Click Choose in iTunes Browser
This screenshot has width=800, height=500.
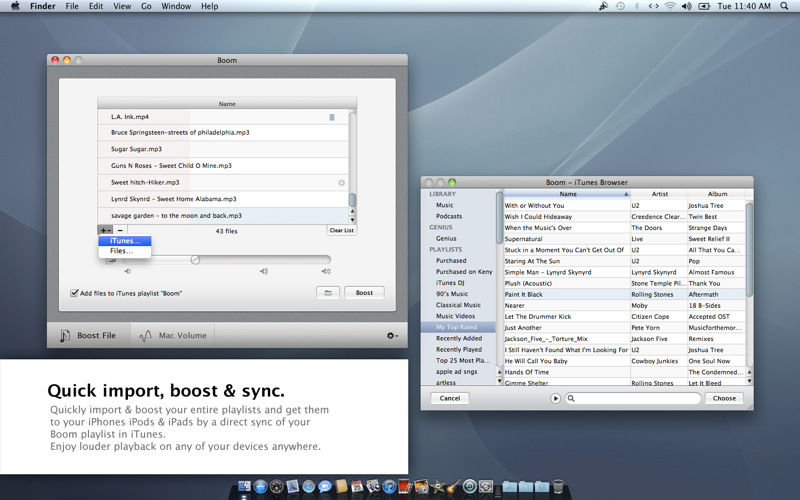pyautogui.click(x=724, y=398)
